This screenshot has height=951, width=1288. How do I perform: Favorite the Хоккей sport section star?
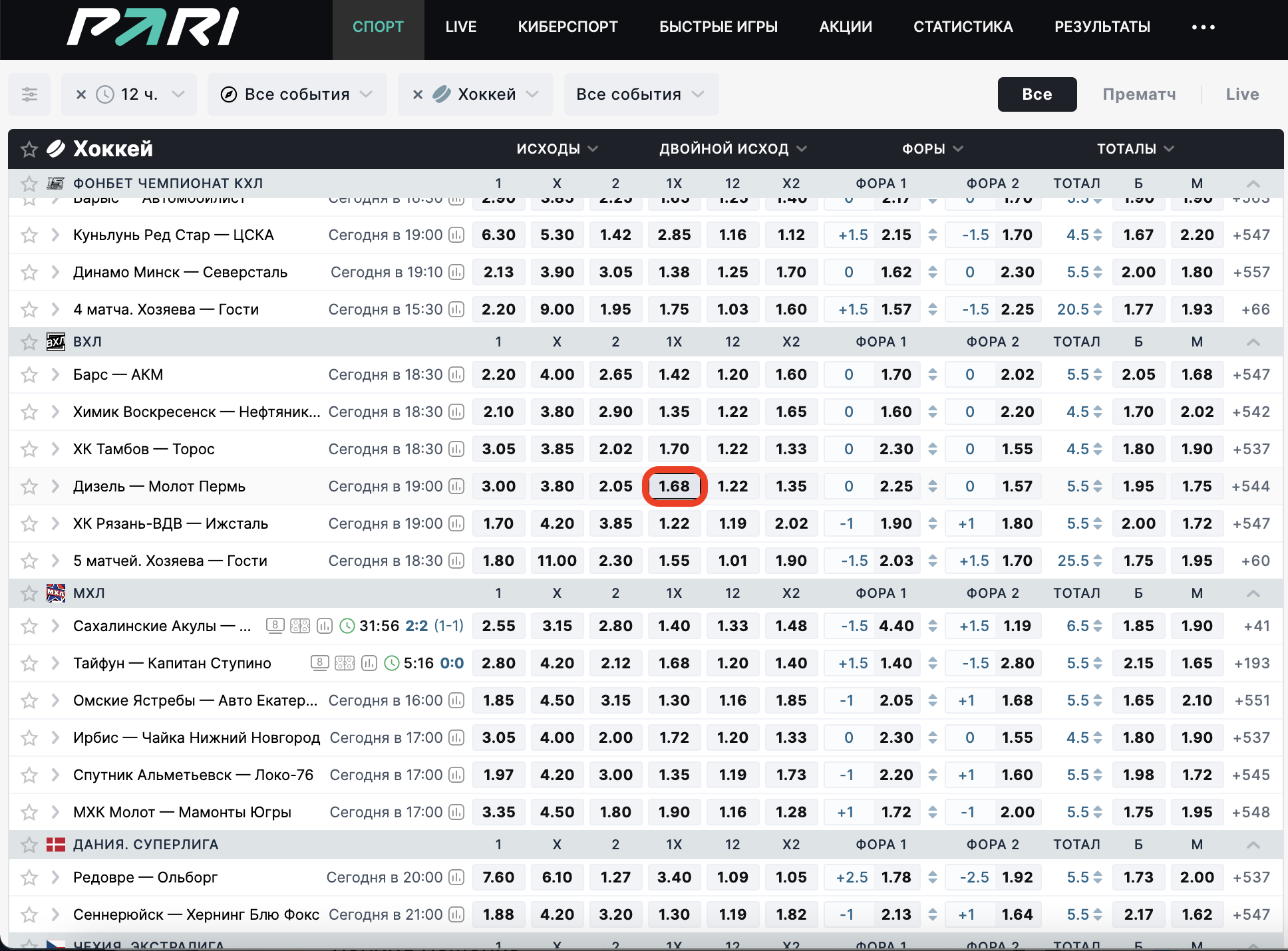29,149
